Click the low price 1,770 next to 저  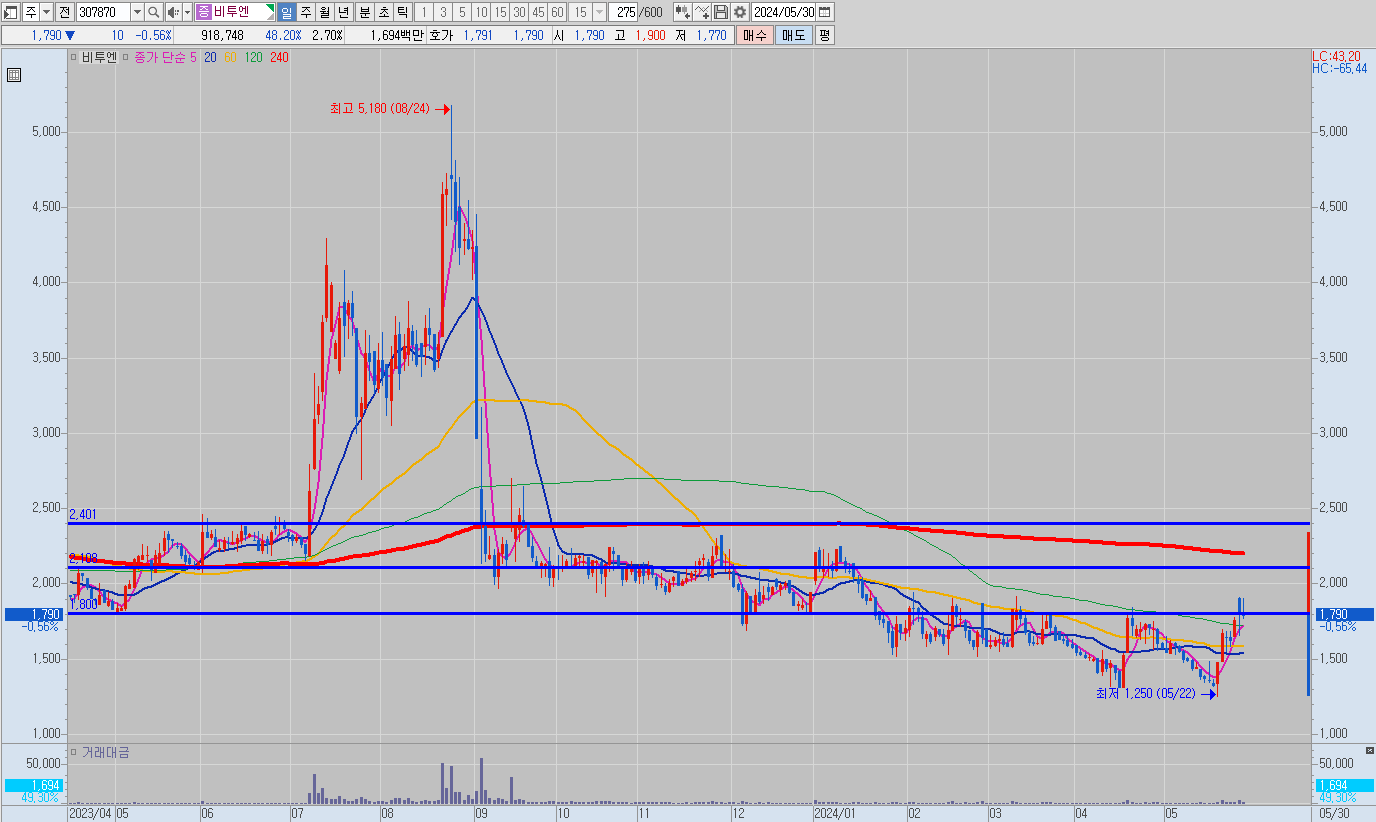(711, 35)
